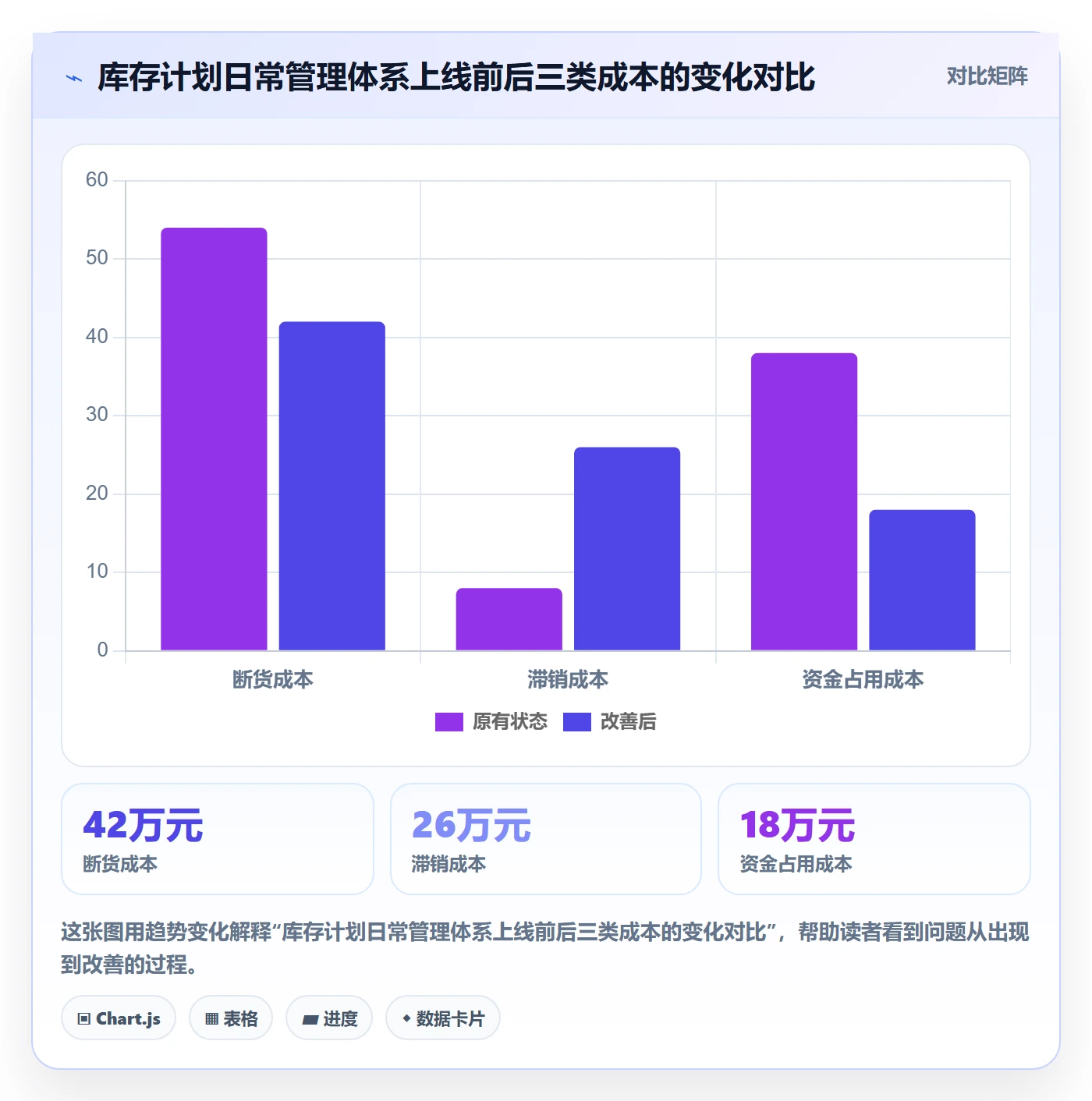Click the description paragraph starting 这张图用趋势变化
1092x1101 pixels.
(x=545, y=948)
